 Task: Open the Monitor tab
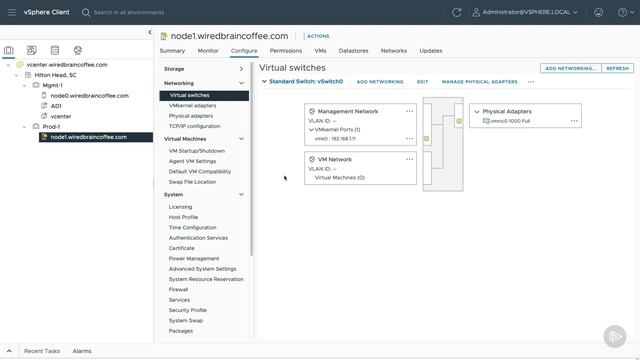pyautogui.click(x=208, y=51)
